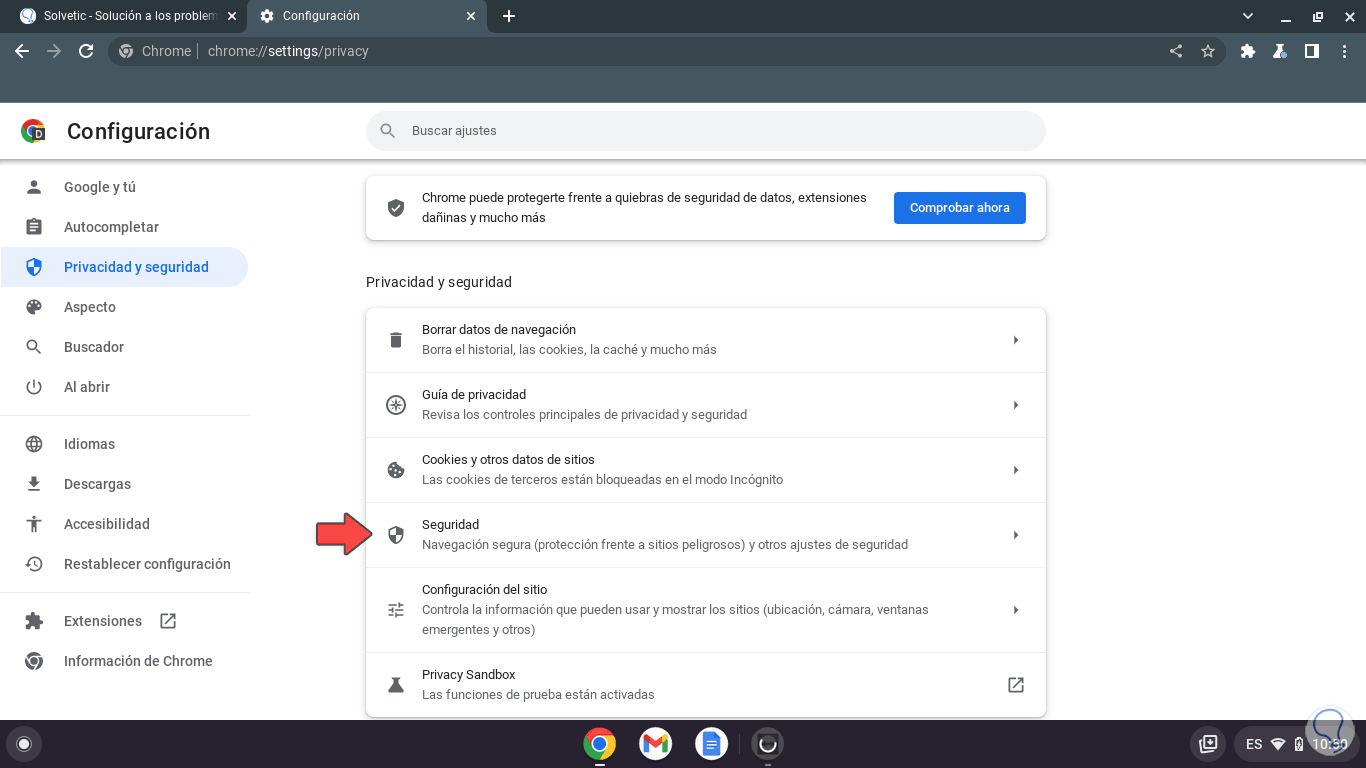Go back to the previous page
This screenshot has width=1366, height=768.
pos(22,51)
